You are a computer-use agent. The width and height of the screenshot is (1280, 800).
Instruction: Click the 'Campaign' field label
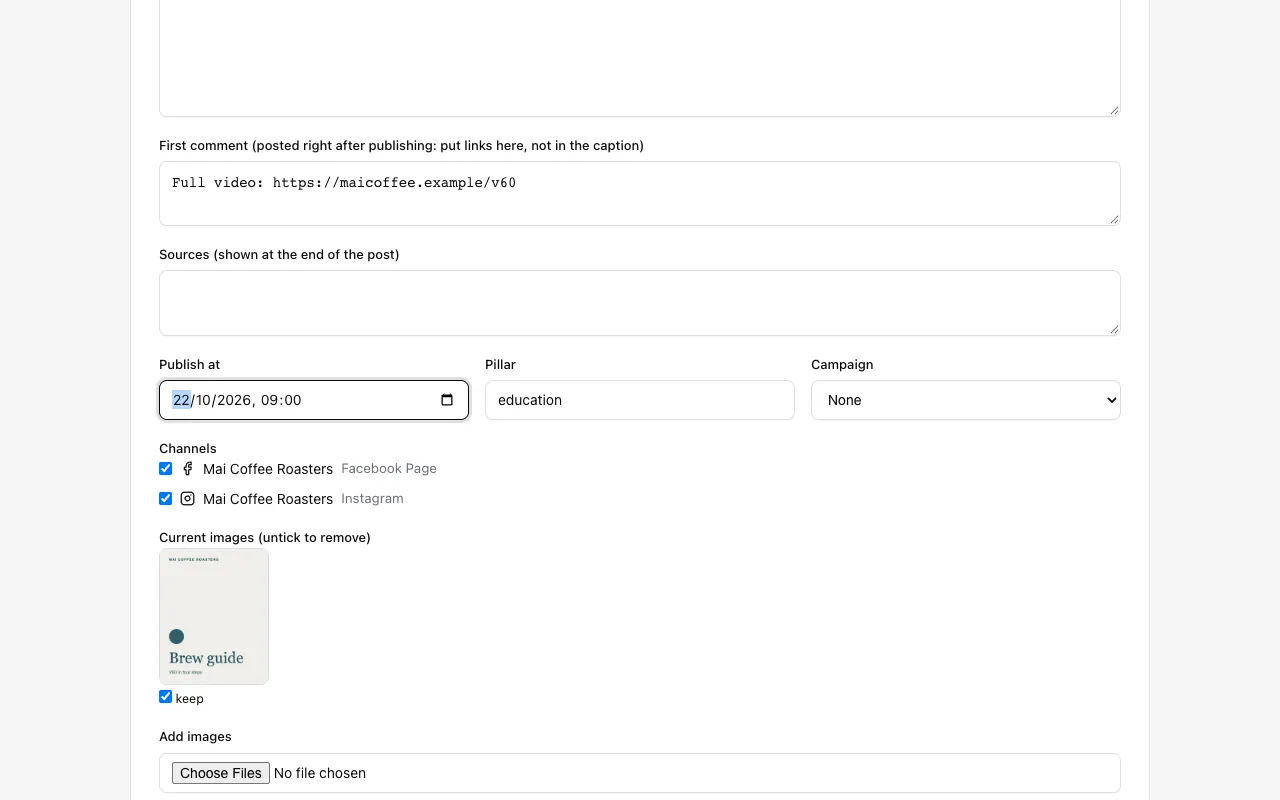pos(842,365)
